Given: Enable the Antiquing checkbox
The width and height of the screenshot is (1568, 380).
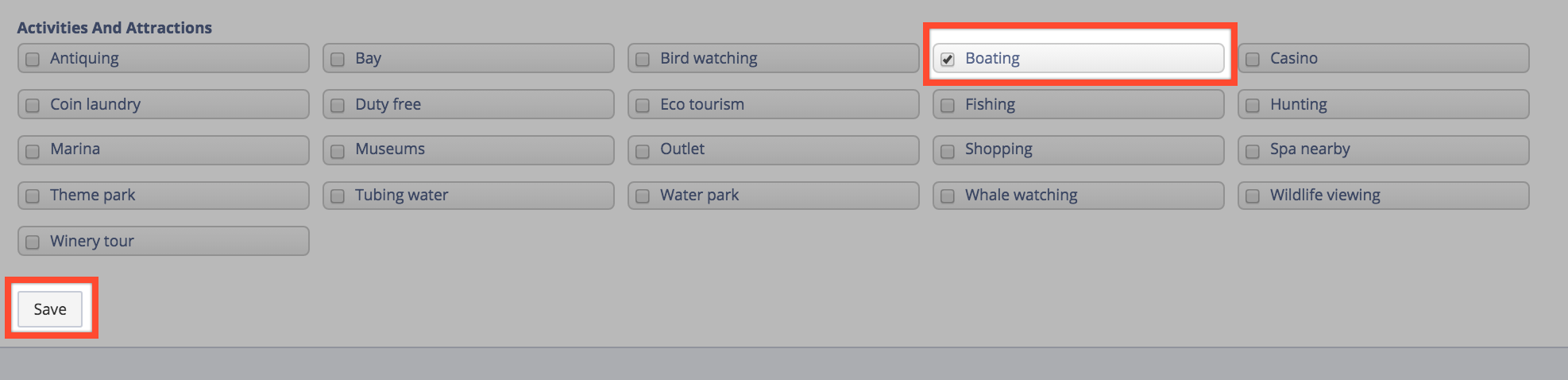Looking at the screenshot, I should (33, 59).
